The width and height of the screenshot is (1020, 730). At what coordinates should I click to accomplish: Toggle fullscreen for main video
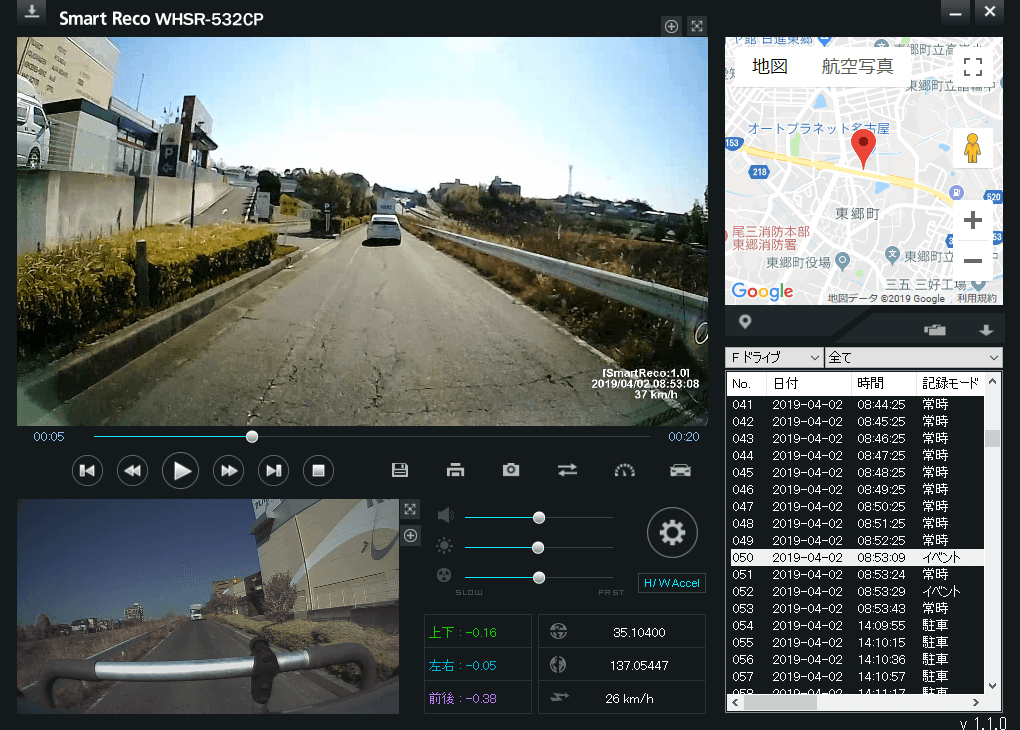(x=698, y=27)
